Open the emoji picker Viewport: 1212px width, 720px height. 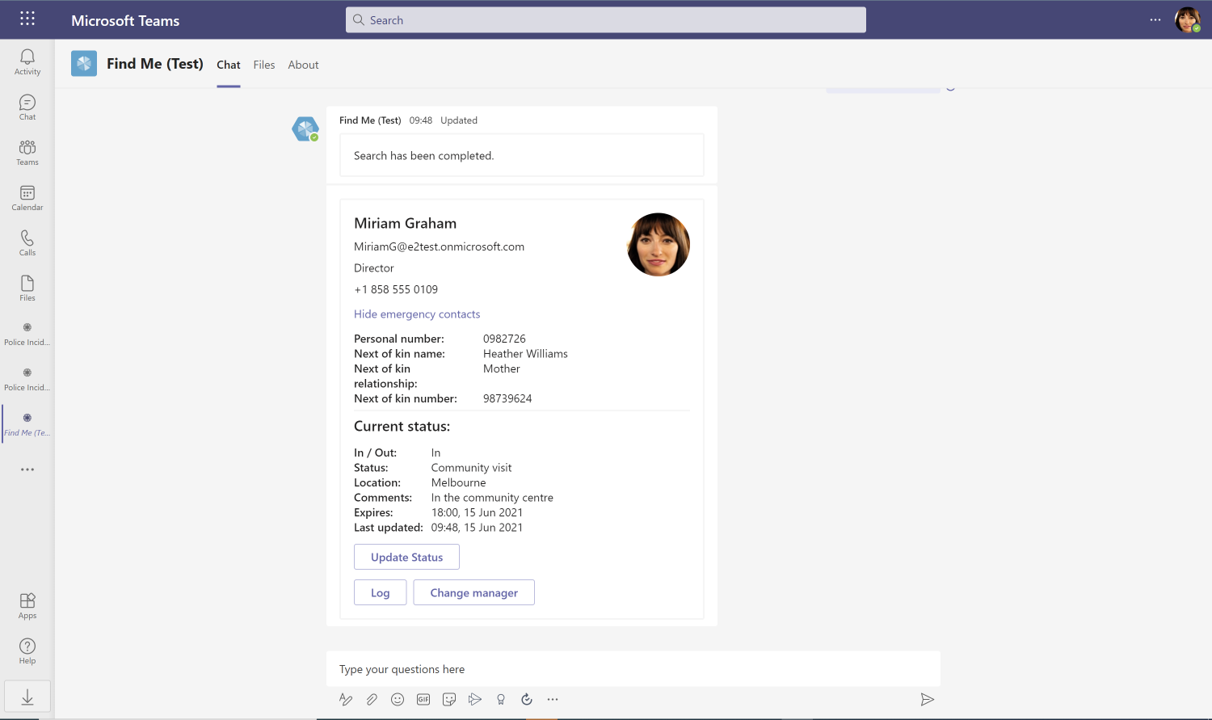[398, 700]
